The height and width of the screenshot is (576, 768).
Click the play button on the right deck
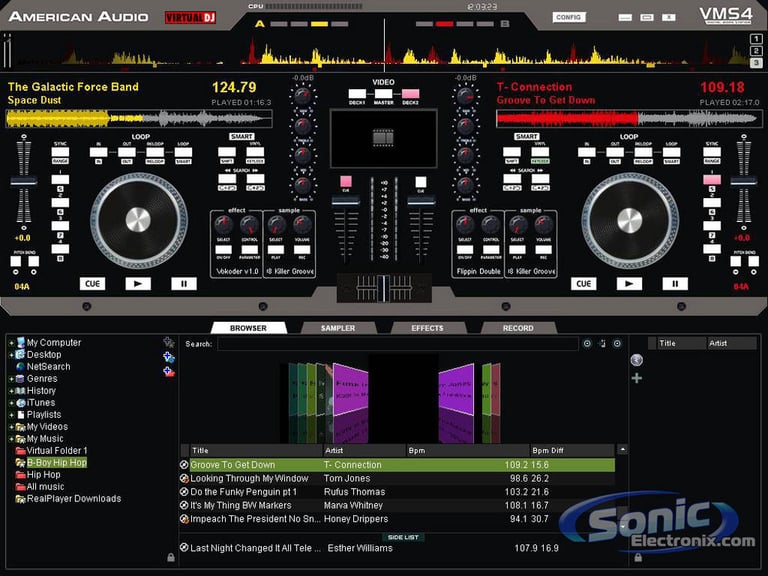click(629, 284)
